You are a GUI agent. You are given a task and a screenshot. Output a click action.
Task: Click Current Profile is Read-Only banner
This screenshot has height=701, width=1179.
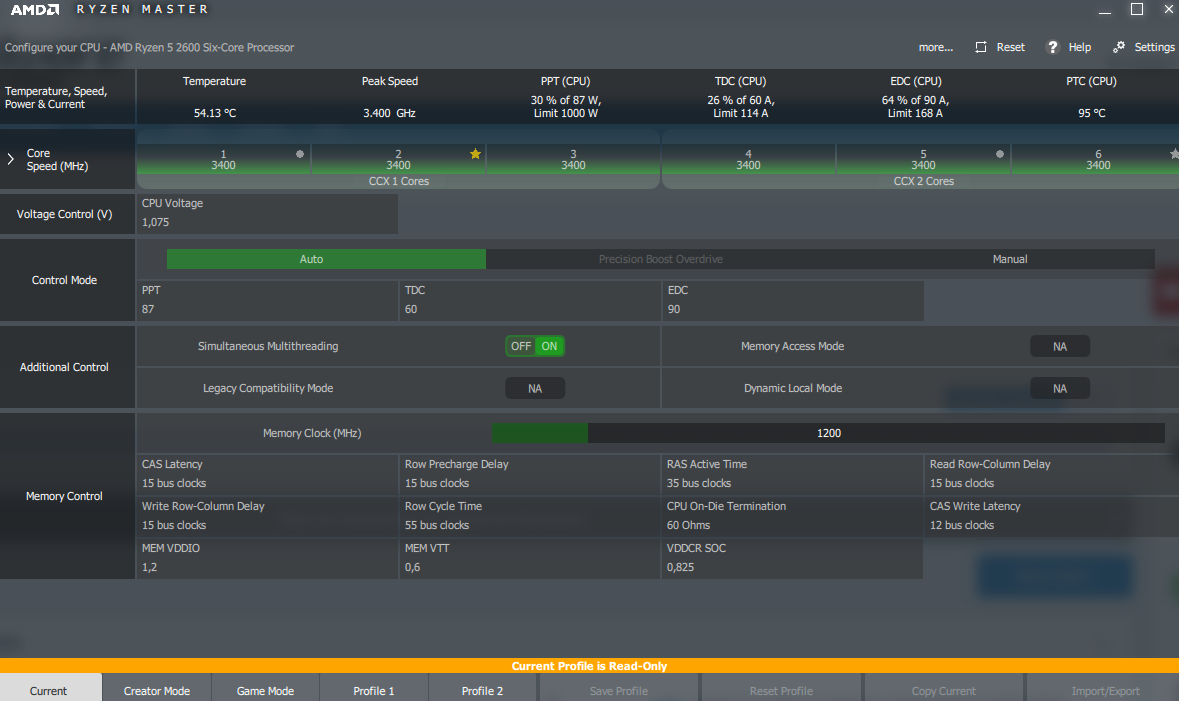point(590,666)
